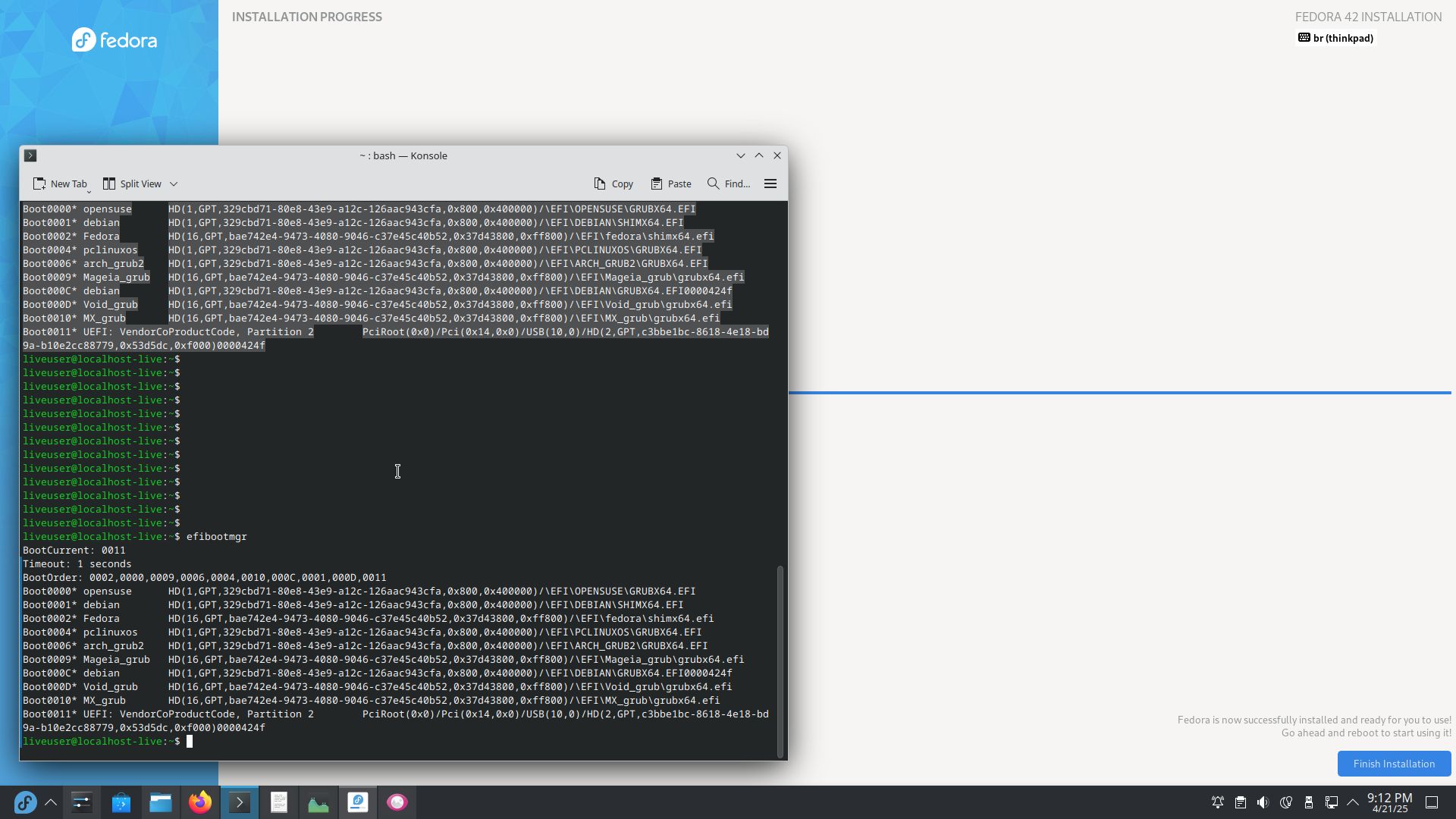
Task: Launch Firefox from taskbar
Action: pyautogui.click(x=200, y=802)
